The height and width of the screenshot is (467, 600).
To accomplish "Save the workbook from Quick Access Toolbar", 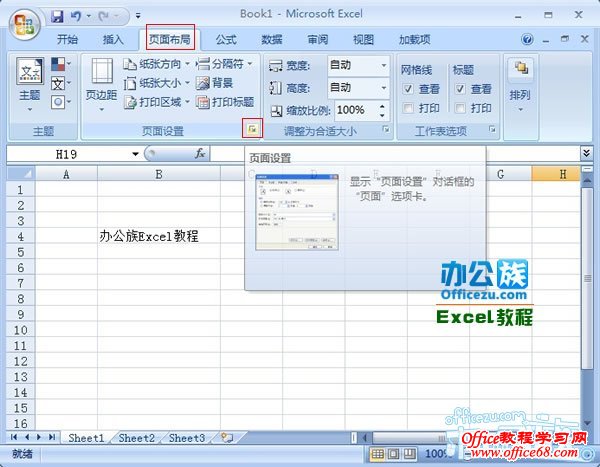I will [57, 16].
